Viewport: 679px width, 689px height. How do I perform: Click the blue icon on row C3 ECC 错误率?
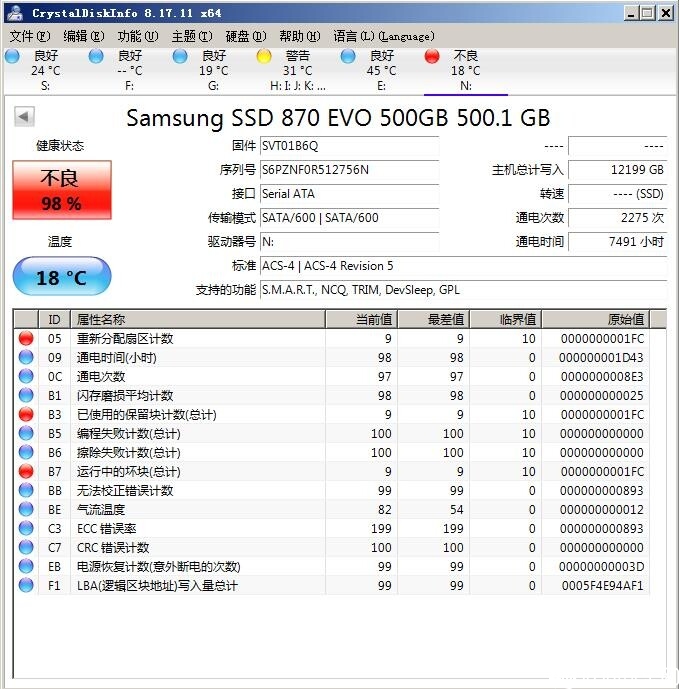[x=26, y=528]
